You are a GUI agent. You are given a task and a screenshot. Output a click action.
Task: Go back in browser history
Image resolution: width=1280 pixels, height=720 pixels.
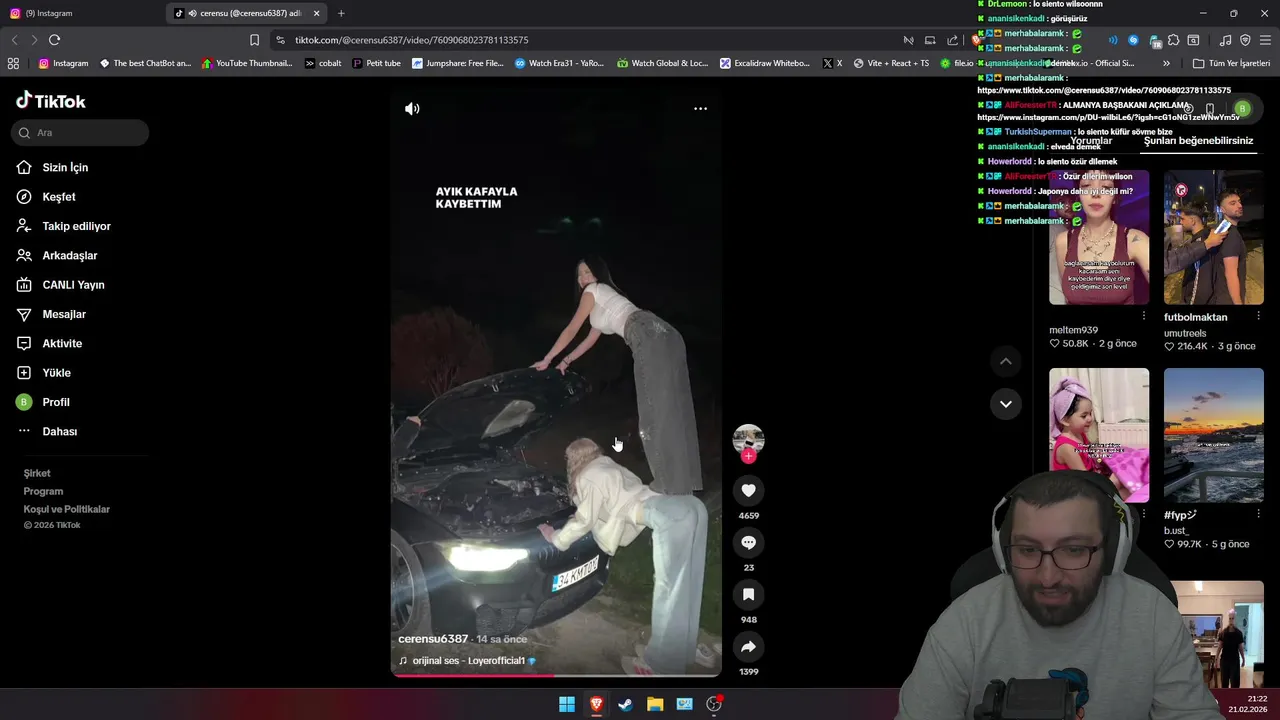[x=14, y=40]
